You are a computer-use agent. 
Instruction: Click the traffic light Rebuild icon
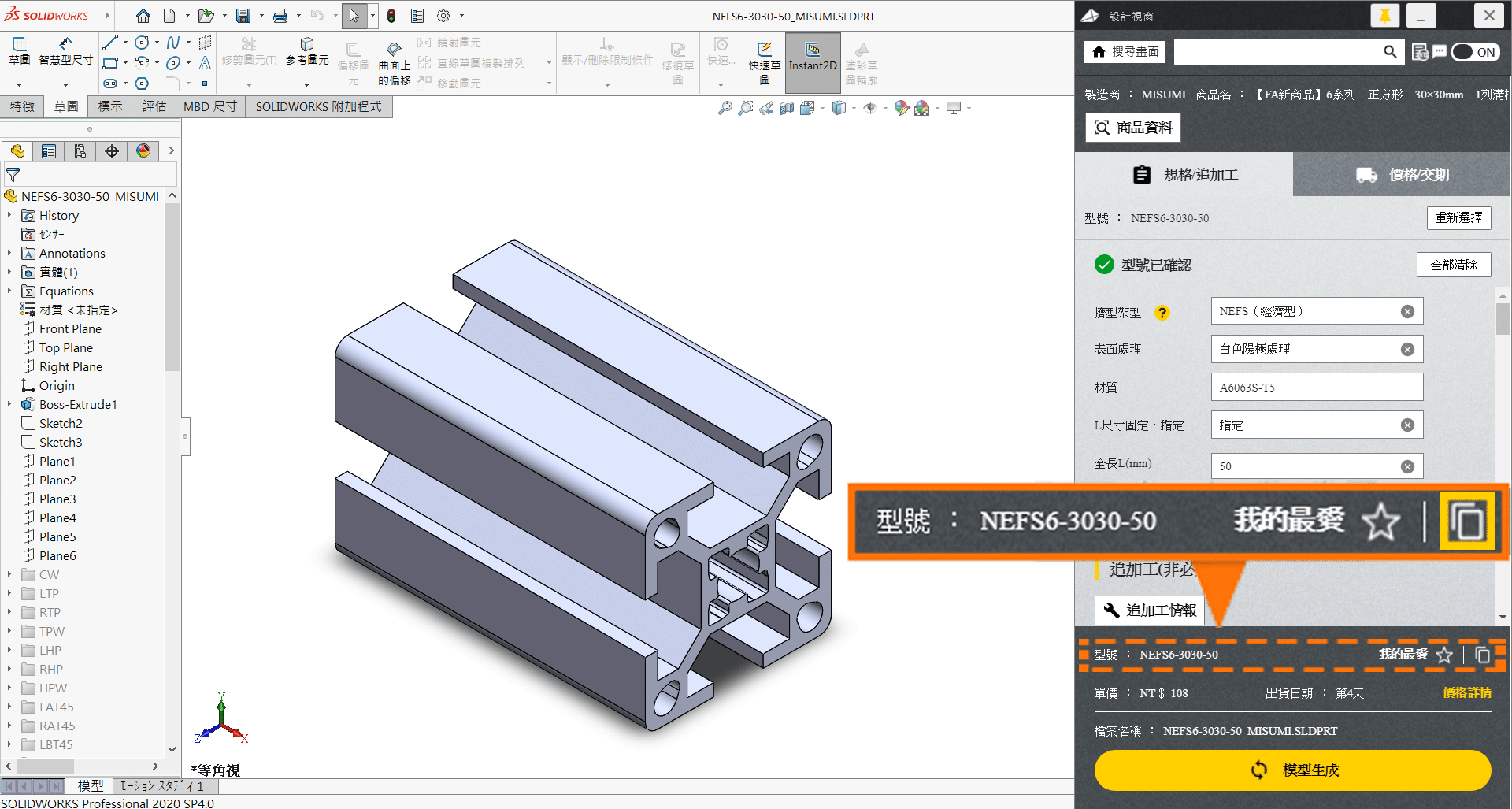coord(391,16)
